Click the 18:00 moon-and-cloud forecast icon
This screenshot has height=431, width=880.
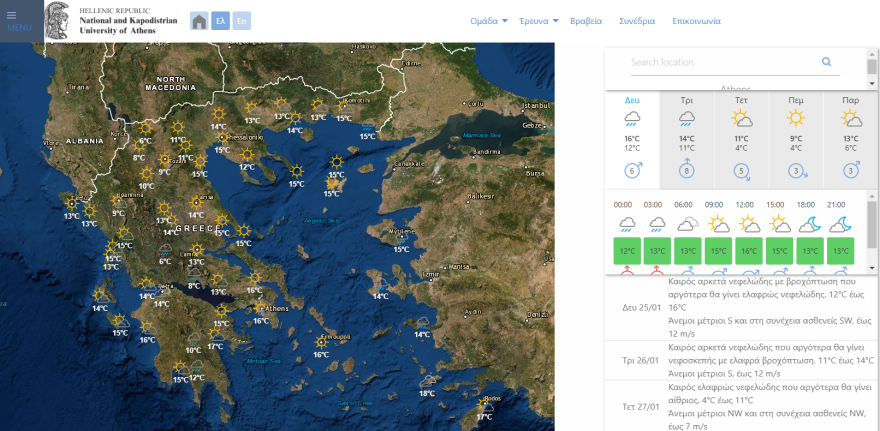click(x=809, y=224)
